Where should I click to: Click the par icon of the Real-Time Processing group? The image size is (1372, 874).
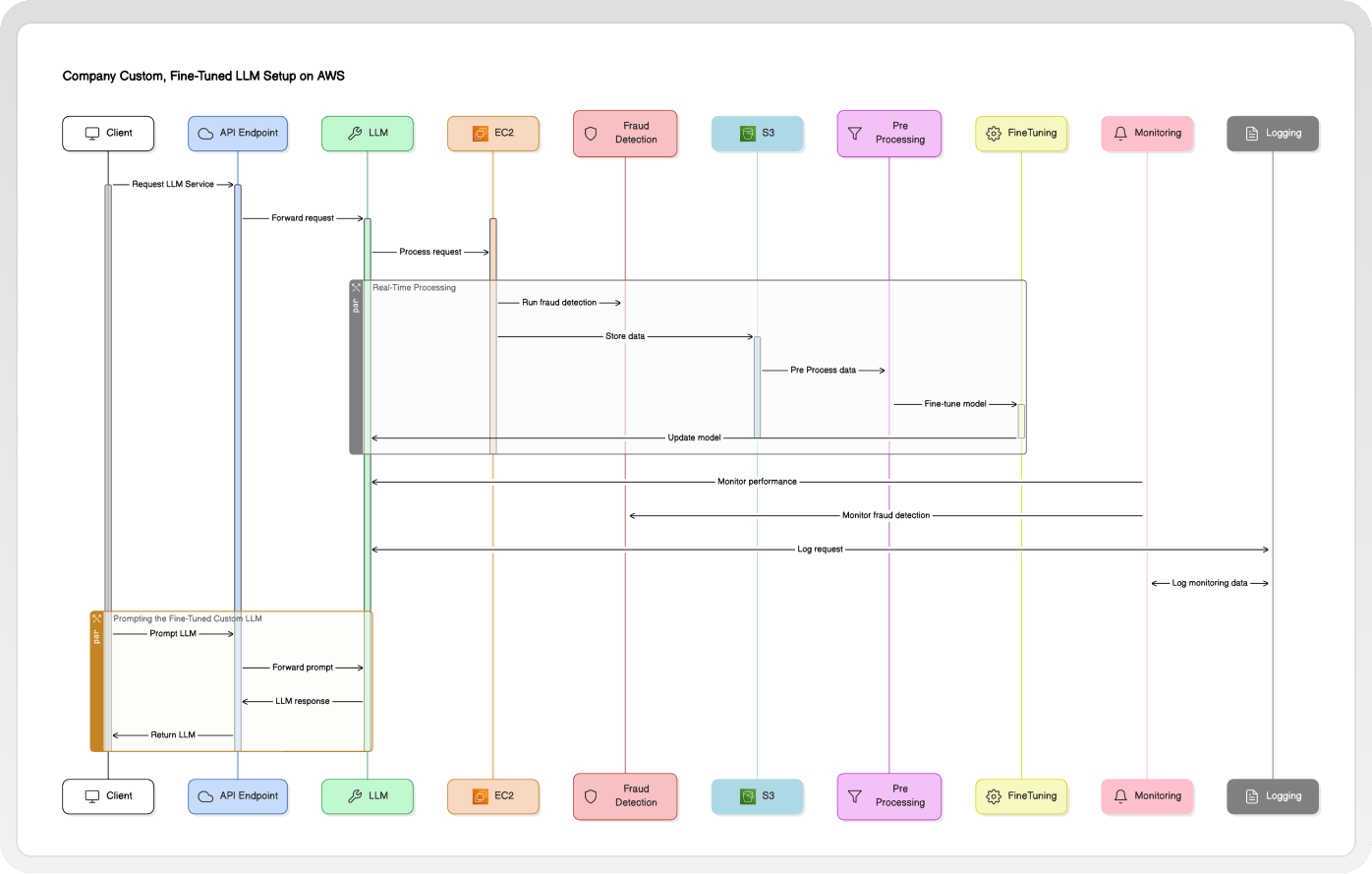(x=356, y=288)
